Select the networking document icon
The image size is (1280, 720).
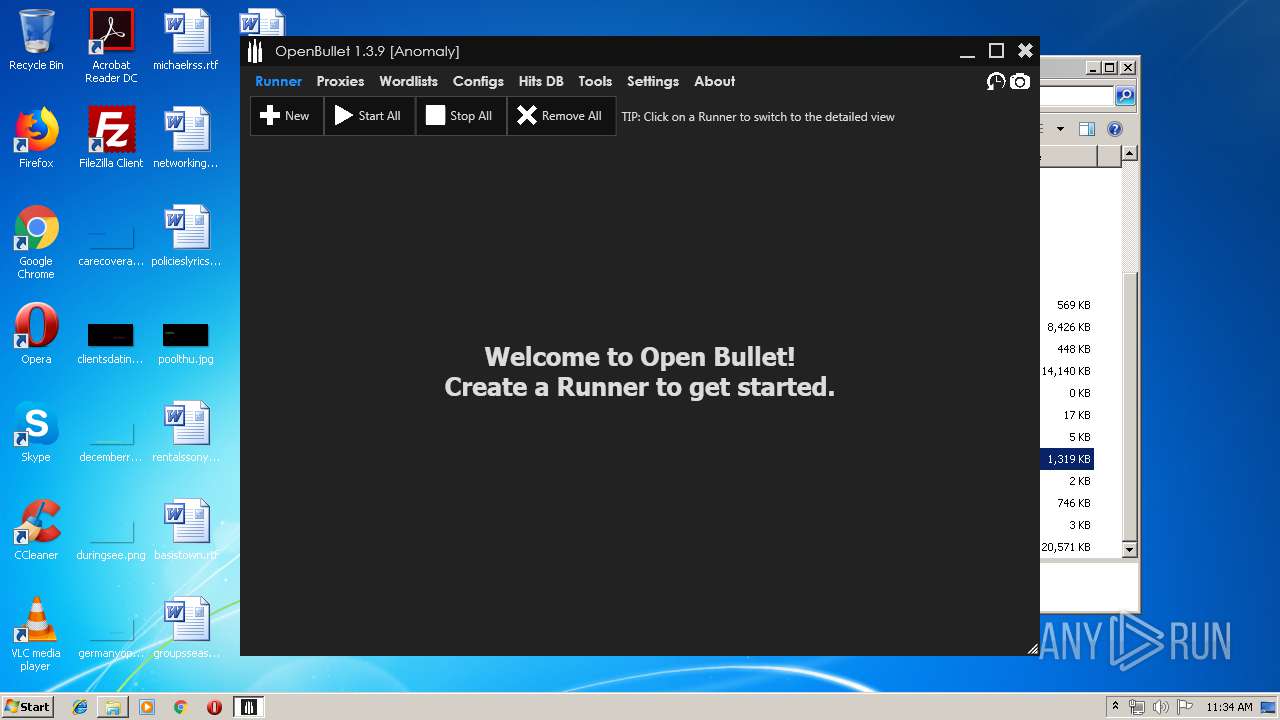tap(186, 138)
